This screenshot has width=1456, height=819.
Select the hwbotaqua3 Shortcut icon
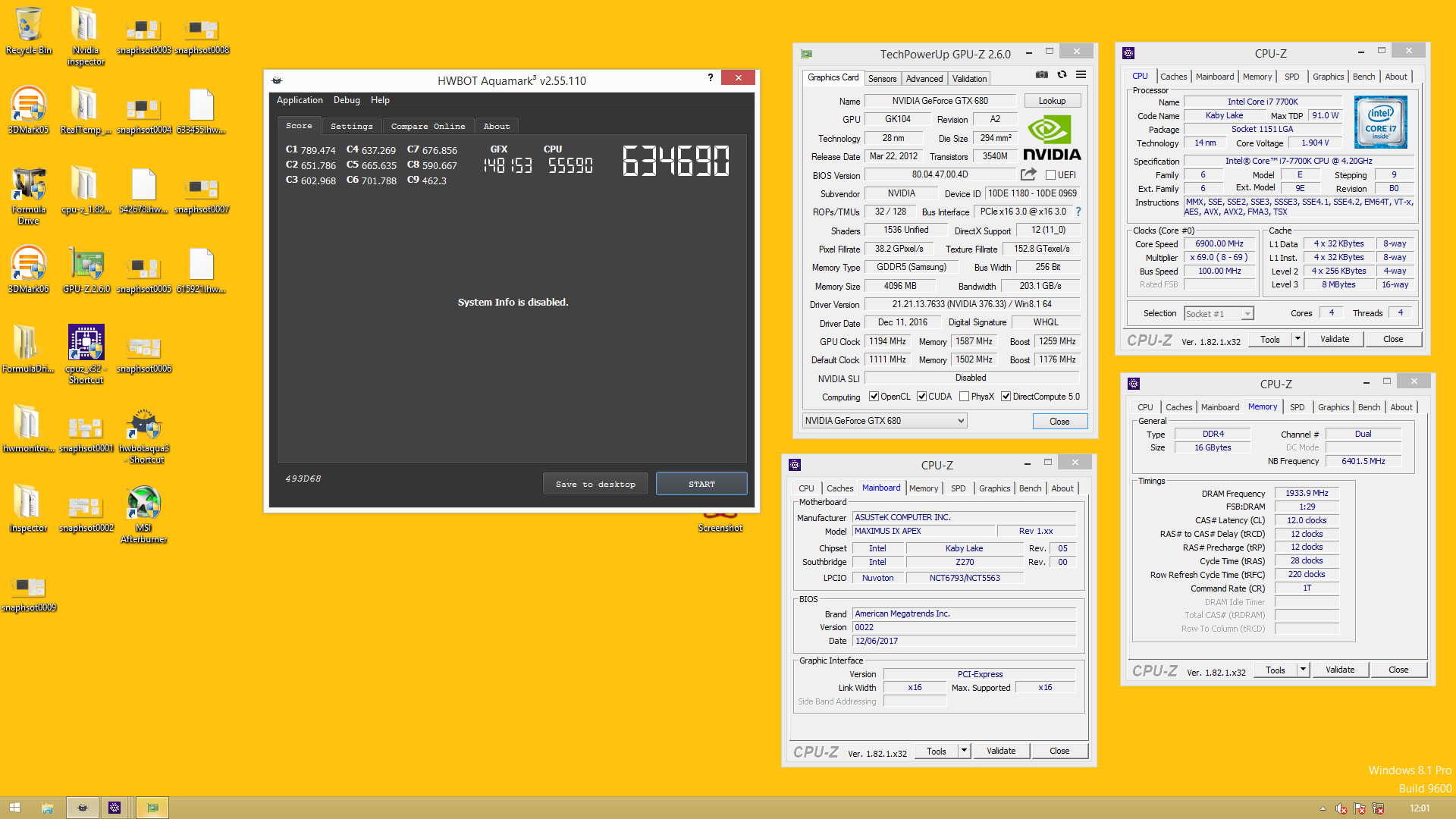click(144, 437)
